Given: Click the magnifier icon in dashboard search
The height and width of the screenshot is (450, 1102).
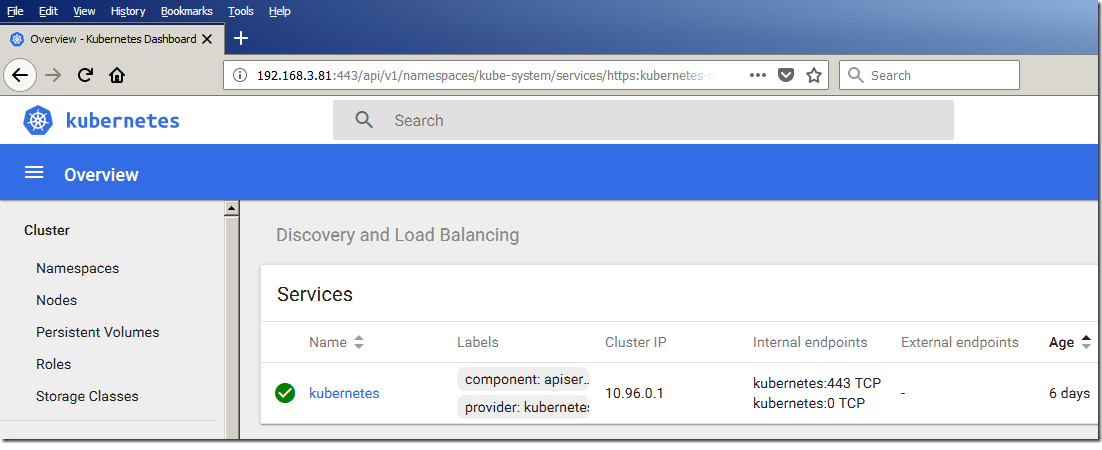Looking at the screenshot, I should pos(364,120).
